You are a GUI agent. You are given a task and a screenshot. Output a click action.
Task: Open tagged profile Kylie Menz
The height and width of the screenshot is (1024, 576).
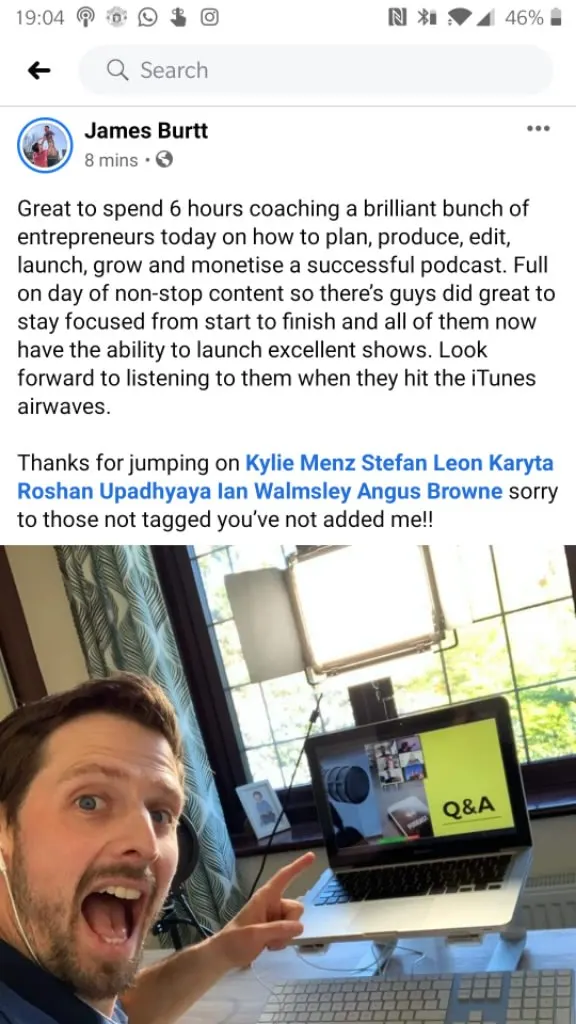[300, 463]
